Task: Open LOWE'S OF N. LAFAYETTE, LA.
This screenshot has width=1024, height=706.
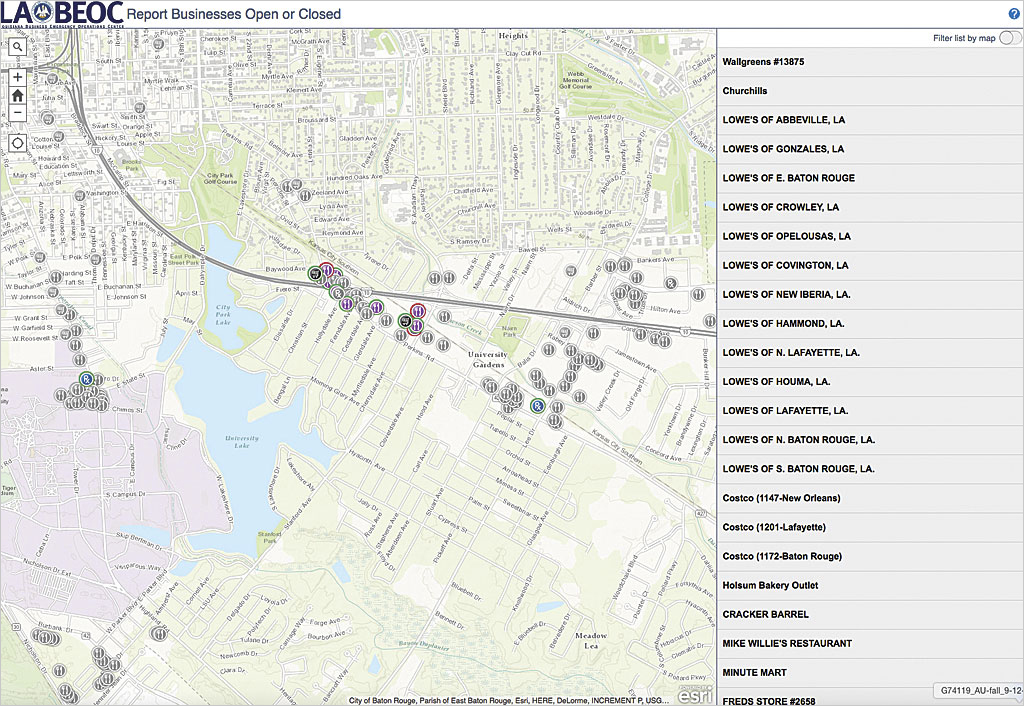Action: pos(870,353)
